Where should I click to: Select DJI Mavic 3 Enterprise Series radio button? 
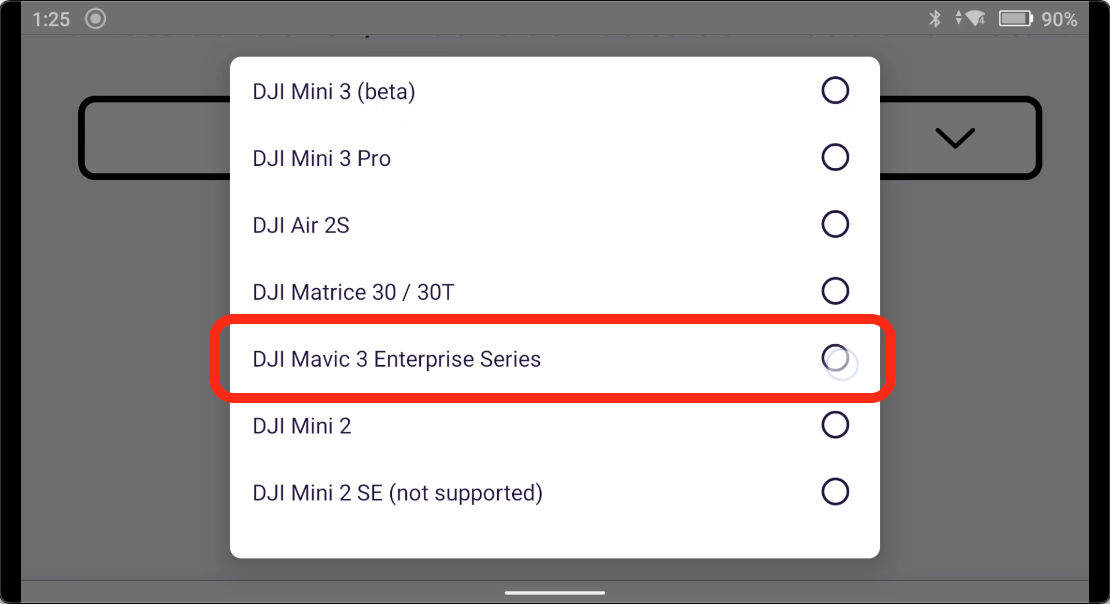[x=835, y=357]
